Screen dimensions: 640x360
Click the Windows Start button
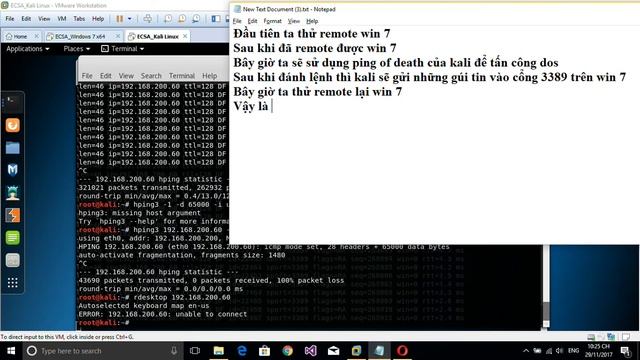point(11,351)
